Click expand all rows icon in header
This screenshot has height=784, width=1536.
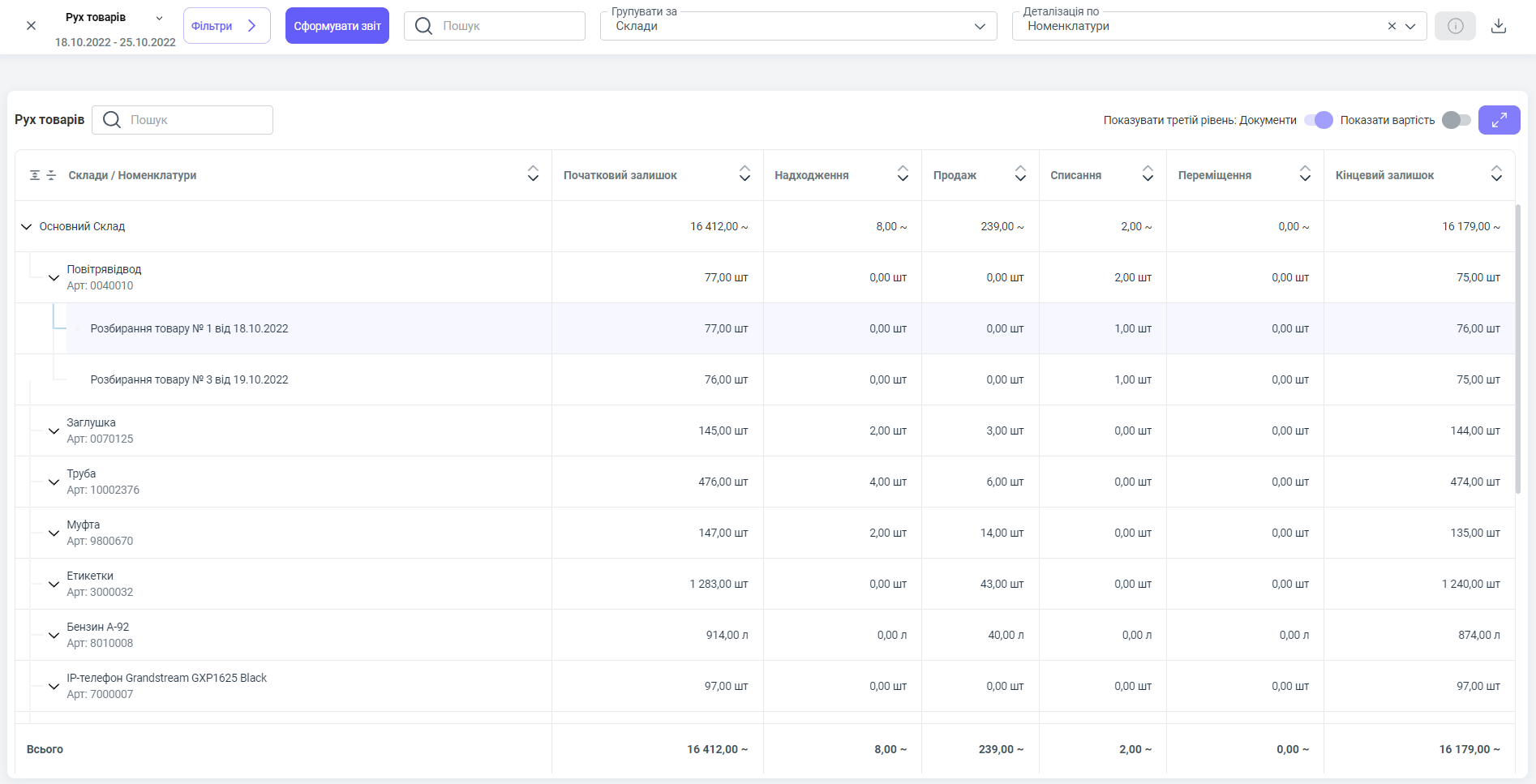[35, 175]
